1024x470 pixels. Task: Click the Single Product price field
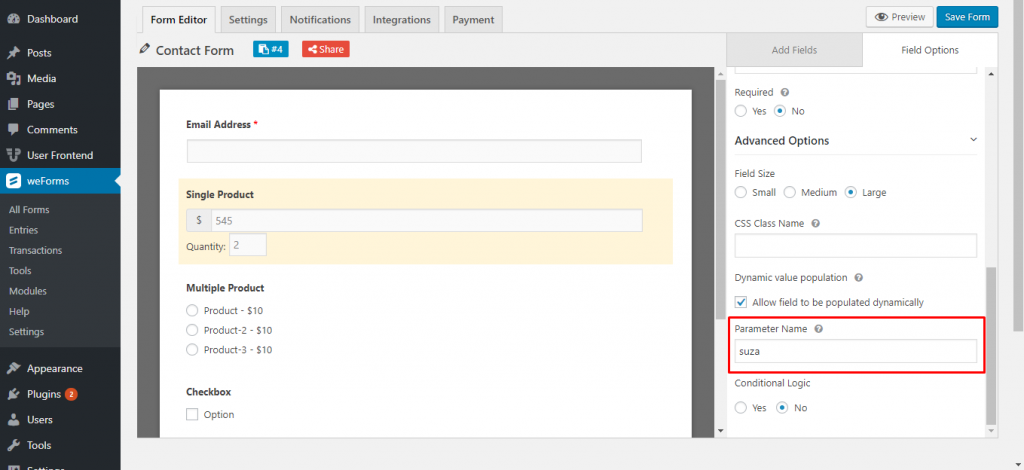(x=426, y=221)
